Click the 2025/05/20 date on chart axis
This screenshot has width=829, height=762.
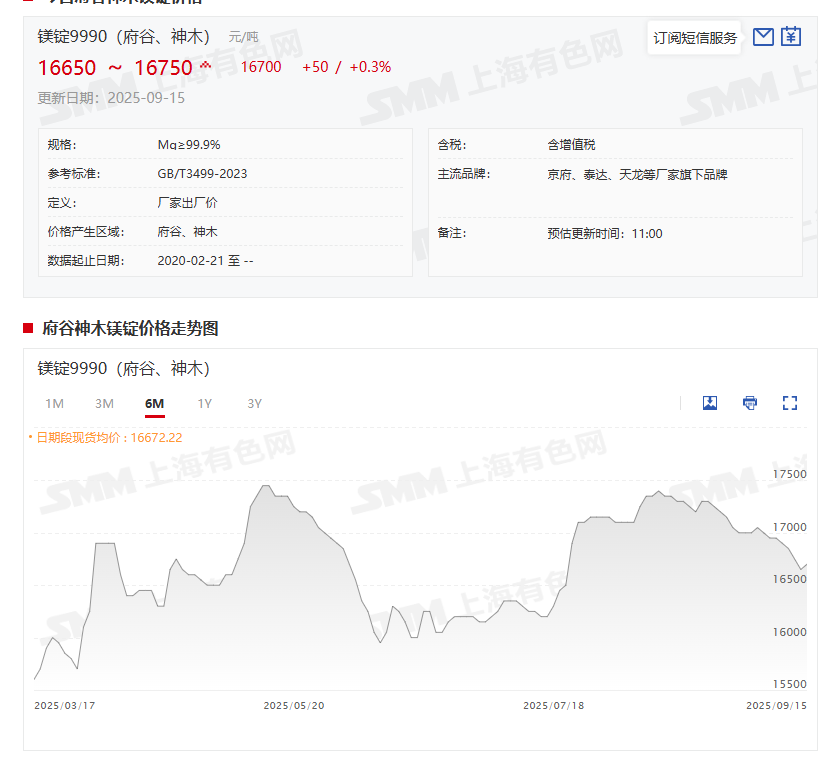click(294, 705)
